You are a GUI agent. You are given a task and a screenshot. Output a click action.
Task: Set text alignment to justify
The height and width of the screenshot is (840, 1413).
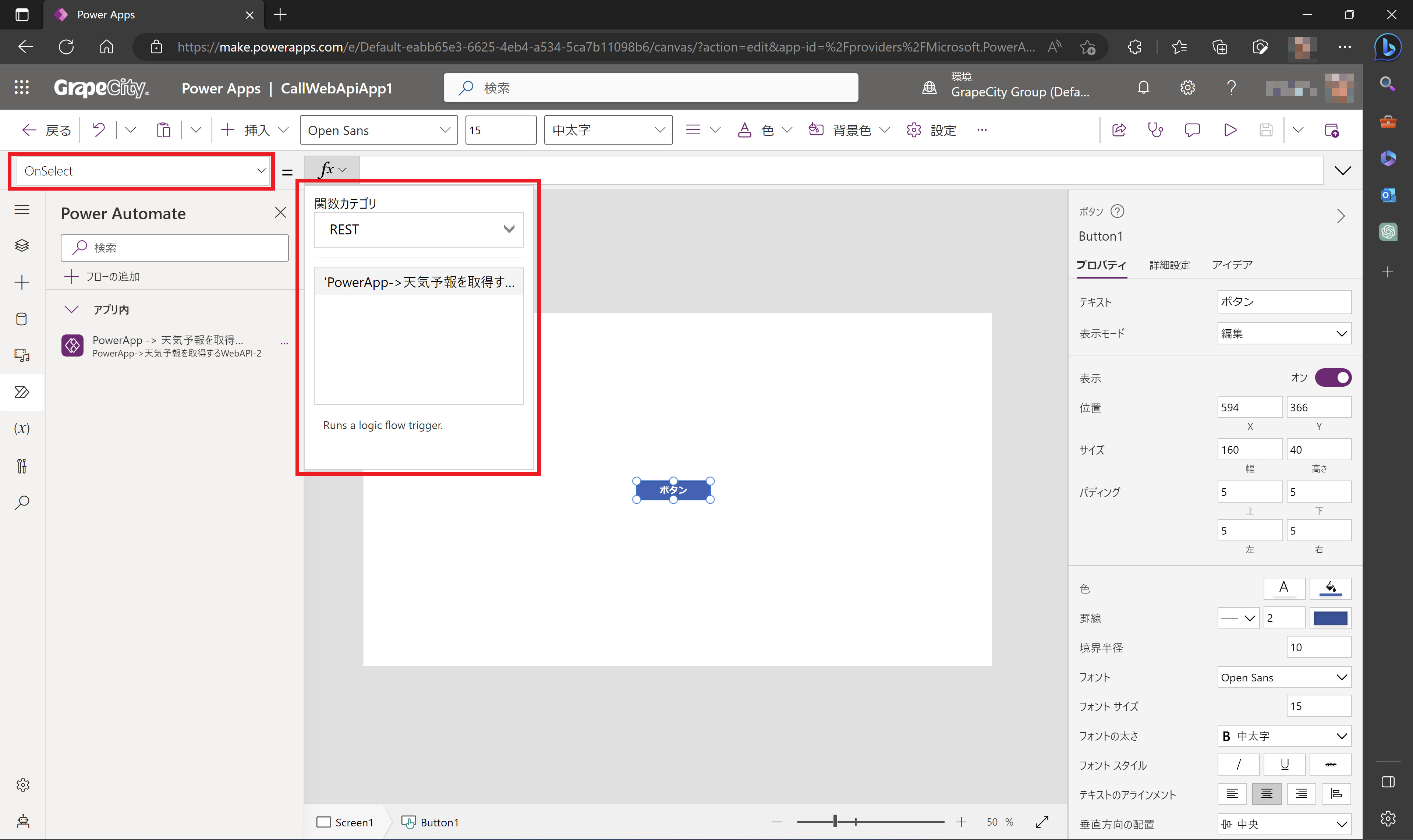click(x=1336, y=794)
